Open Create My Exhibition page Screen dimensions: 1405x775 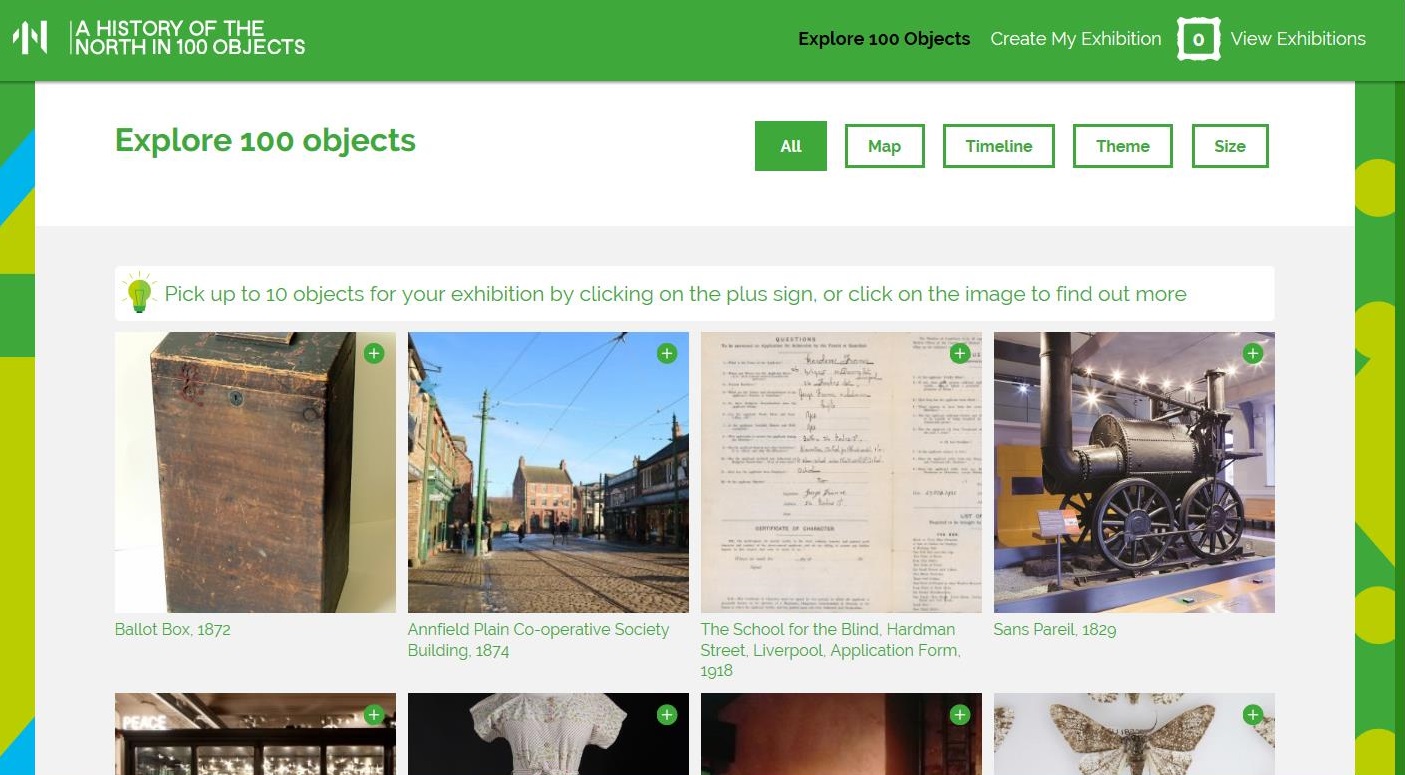tap(1076, 39)
